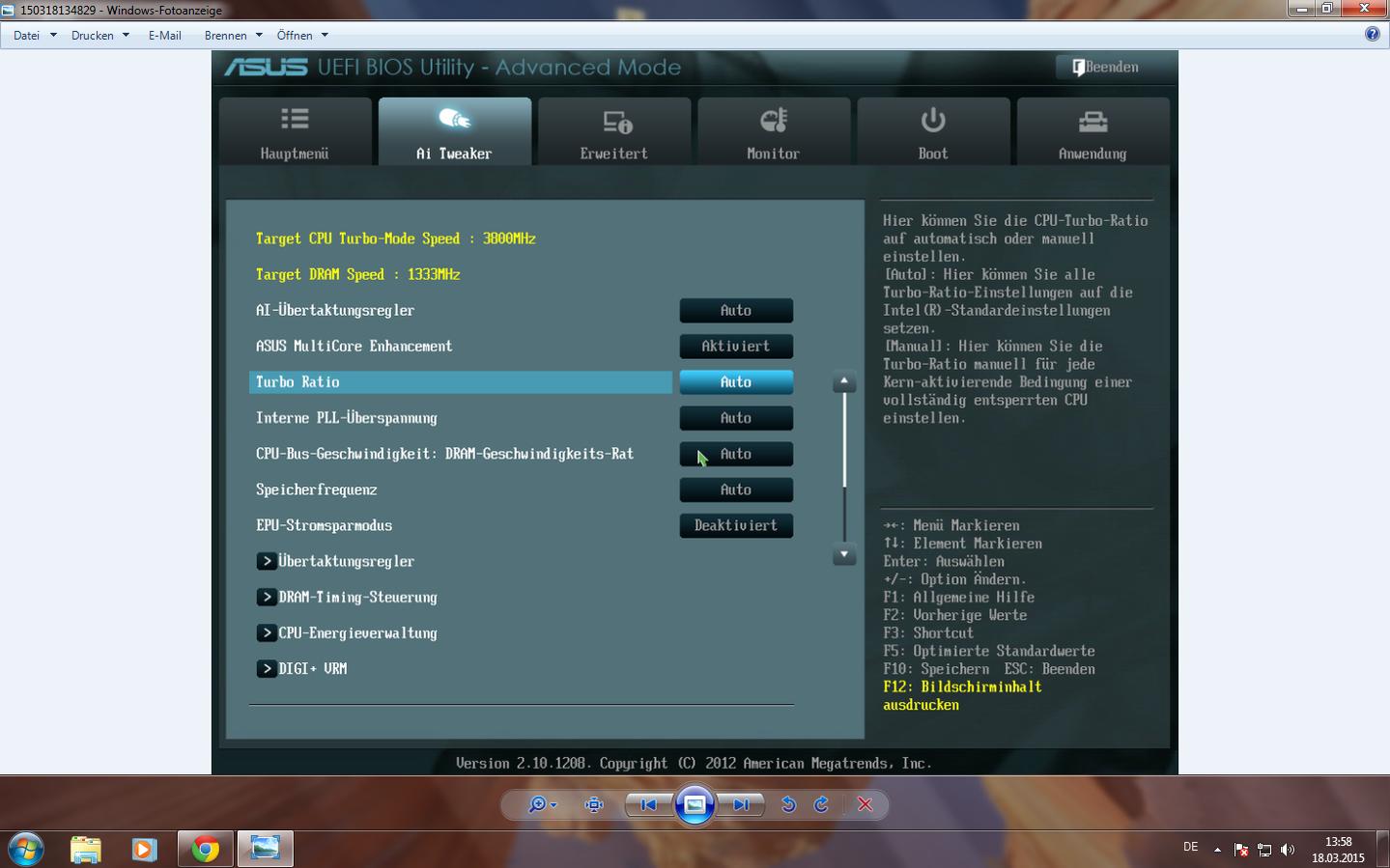Click the DE language indicator
1390x868 pixels.
[1190, 847]
